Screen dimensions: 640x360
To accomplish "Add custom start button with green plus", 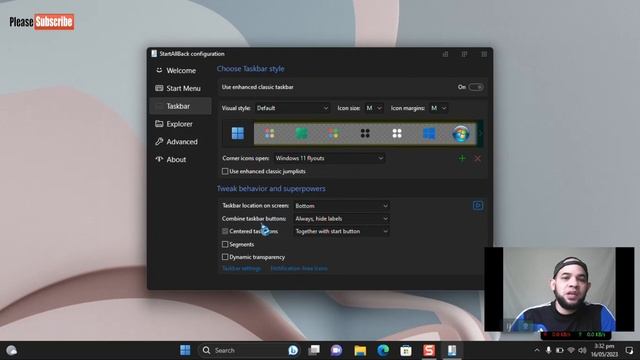I will tap(462, 158).
